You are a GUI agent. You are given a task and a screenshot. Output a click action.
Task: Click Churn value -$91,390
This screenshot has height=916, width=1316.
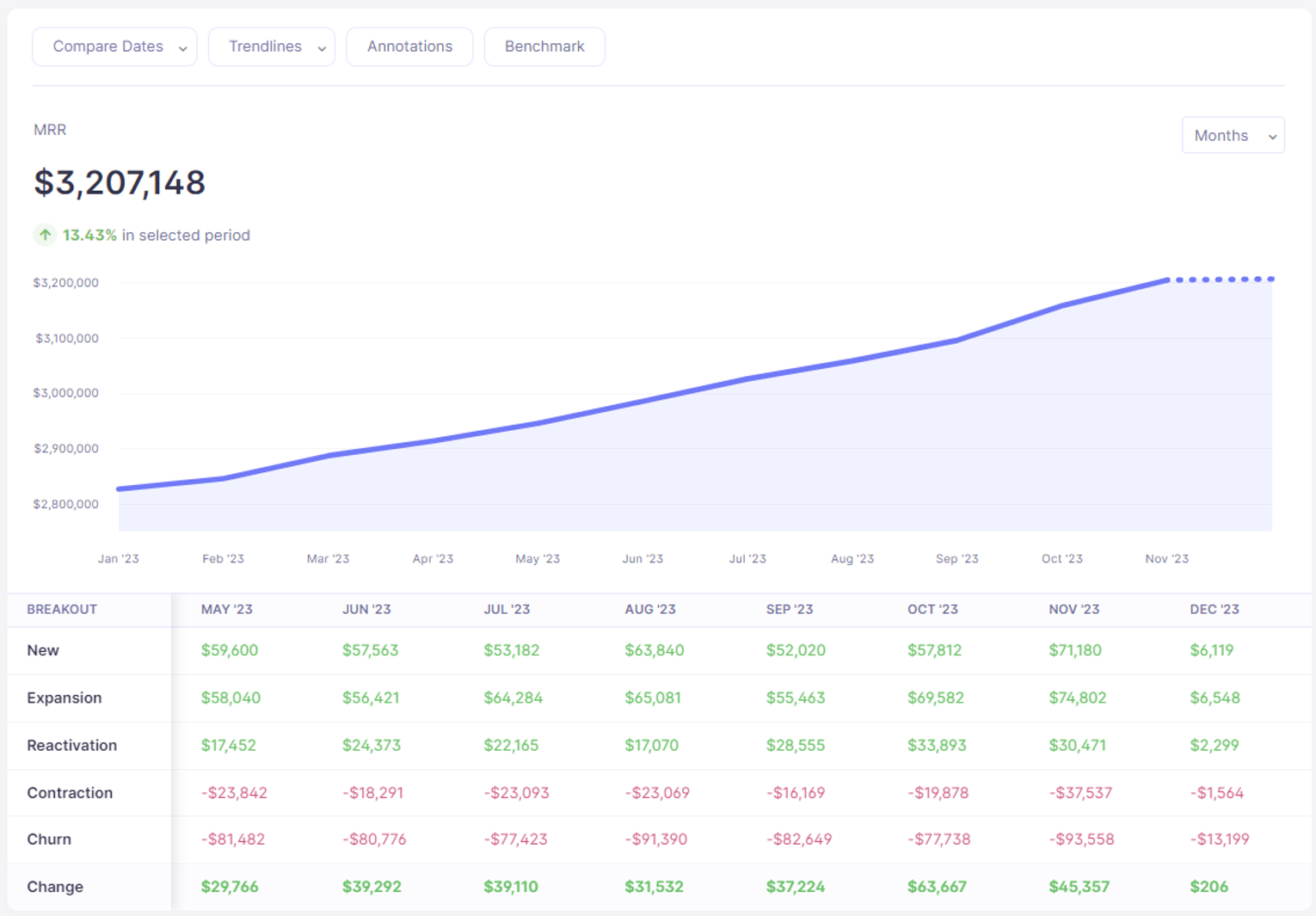[x=656, y=839]
